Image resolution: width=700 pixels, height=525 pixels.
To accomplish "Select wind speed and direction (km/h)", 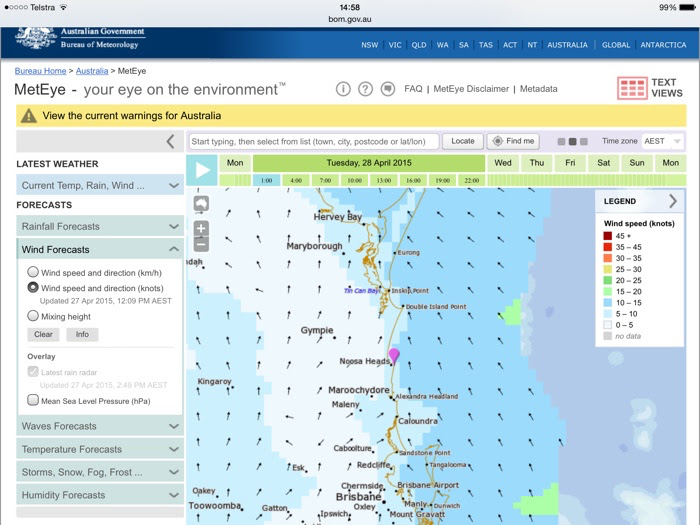I will point(33,272).
